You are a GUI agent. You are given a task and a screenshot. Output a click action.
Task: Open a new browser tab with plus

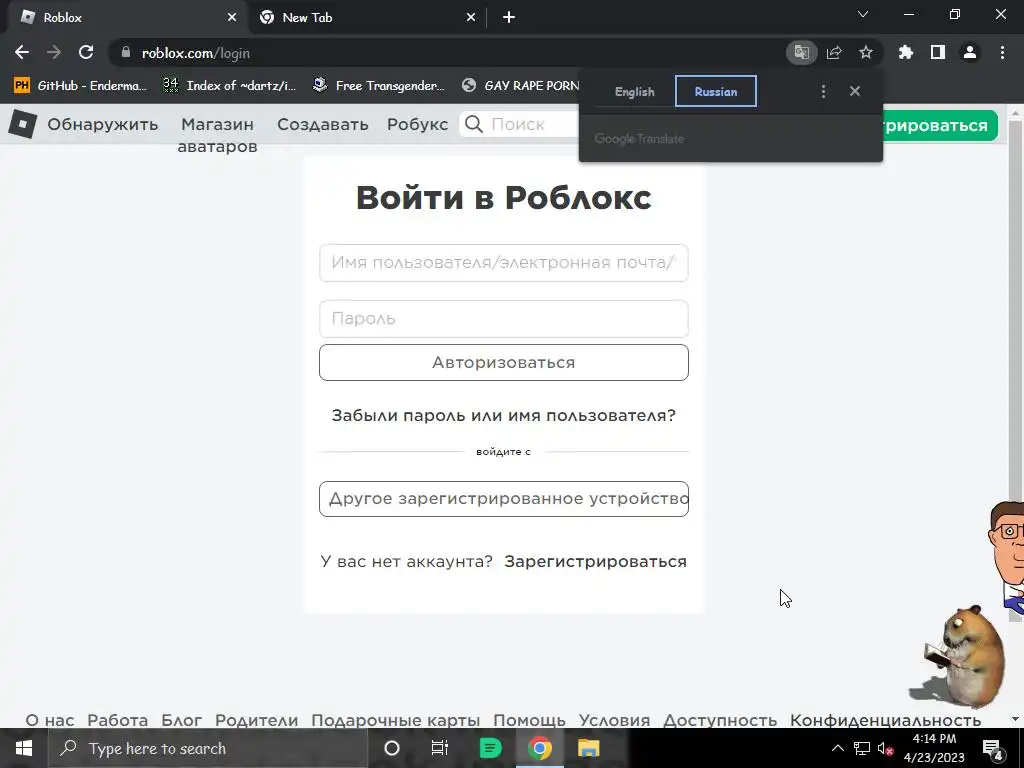click(509, 18)
